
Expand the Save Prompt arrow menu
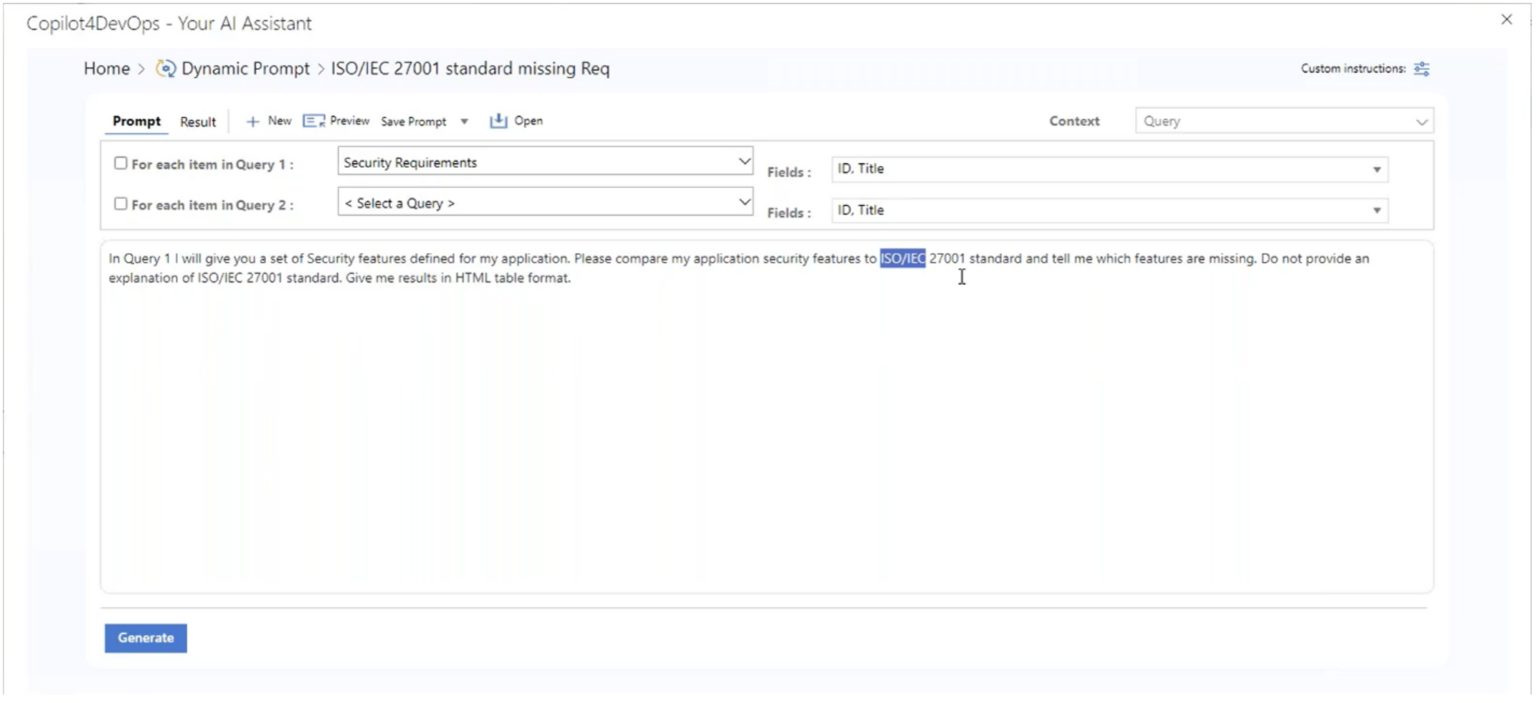click(x=464, y=122)
